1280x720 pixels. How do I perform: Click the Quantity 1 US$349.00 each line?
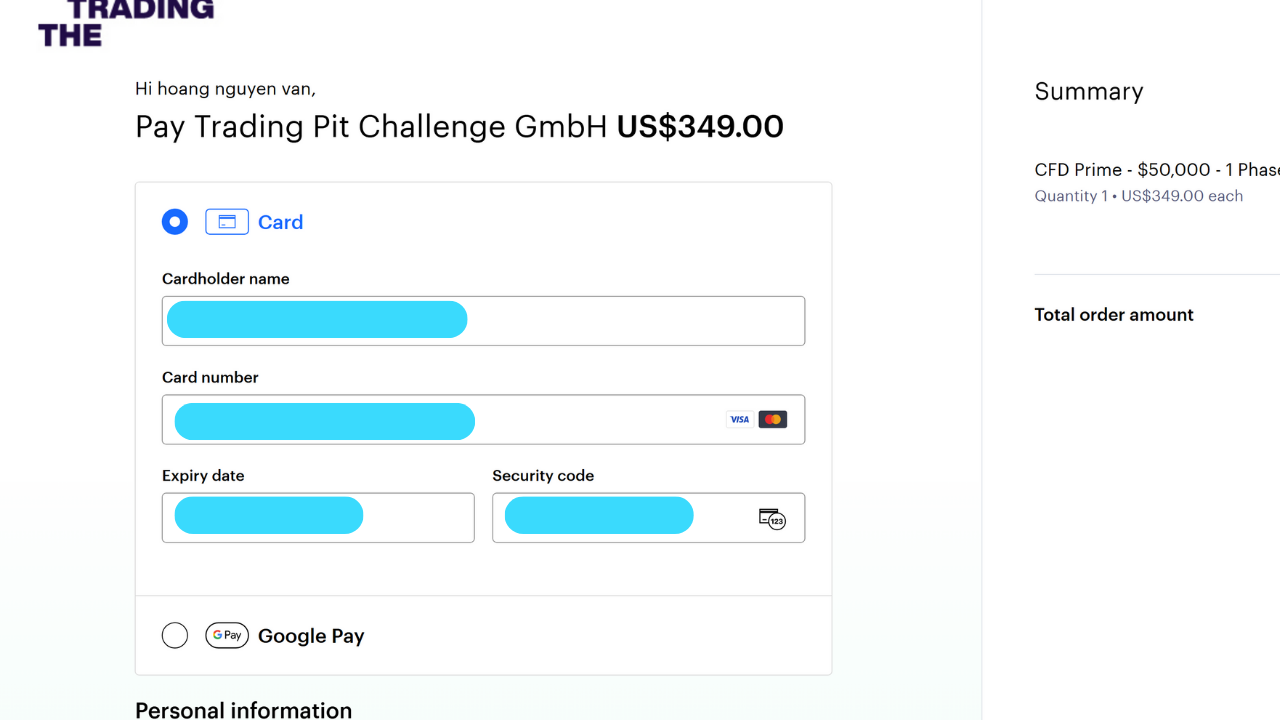1138,196
